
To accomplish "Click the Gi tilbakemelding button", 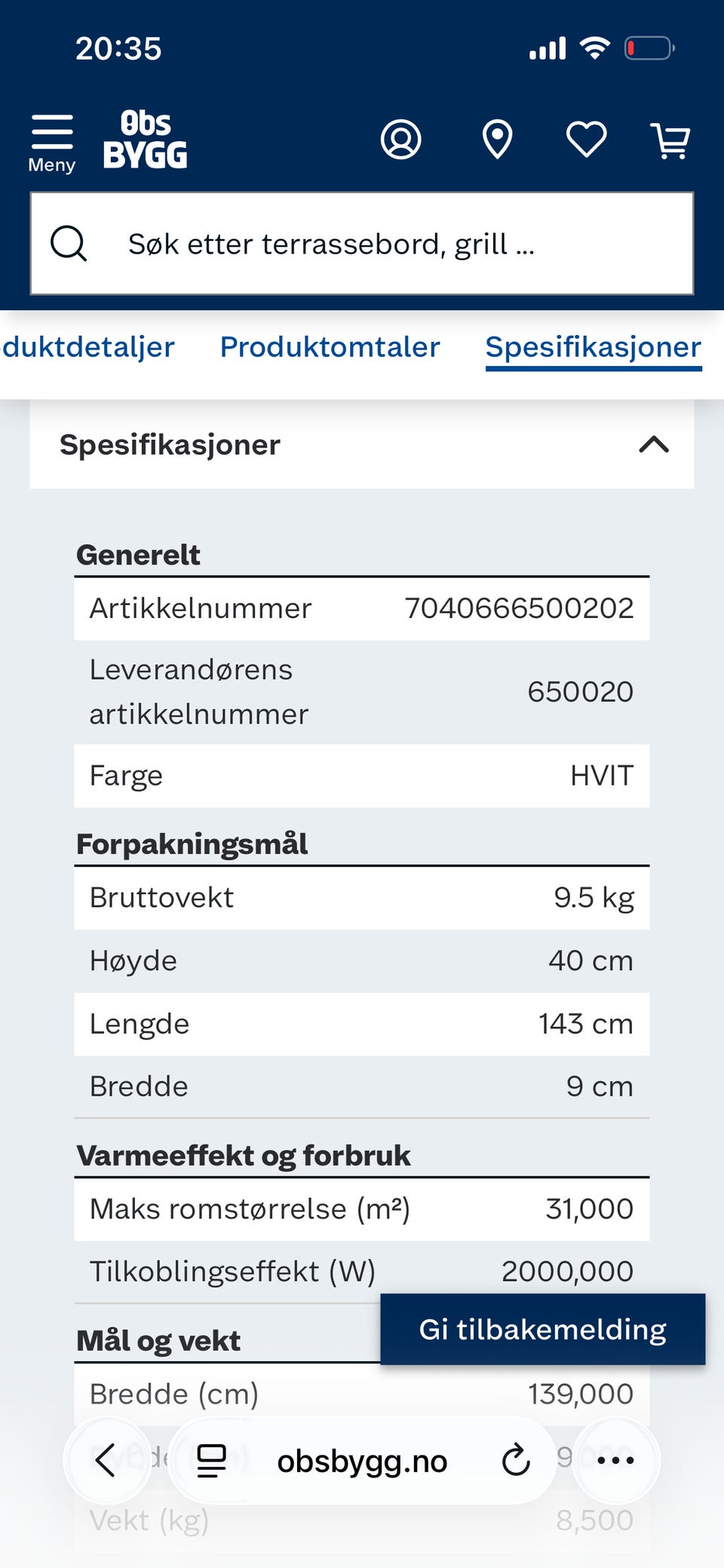I will tap(543, 1329).
